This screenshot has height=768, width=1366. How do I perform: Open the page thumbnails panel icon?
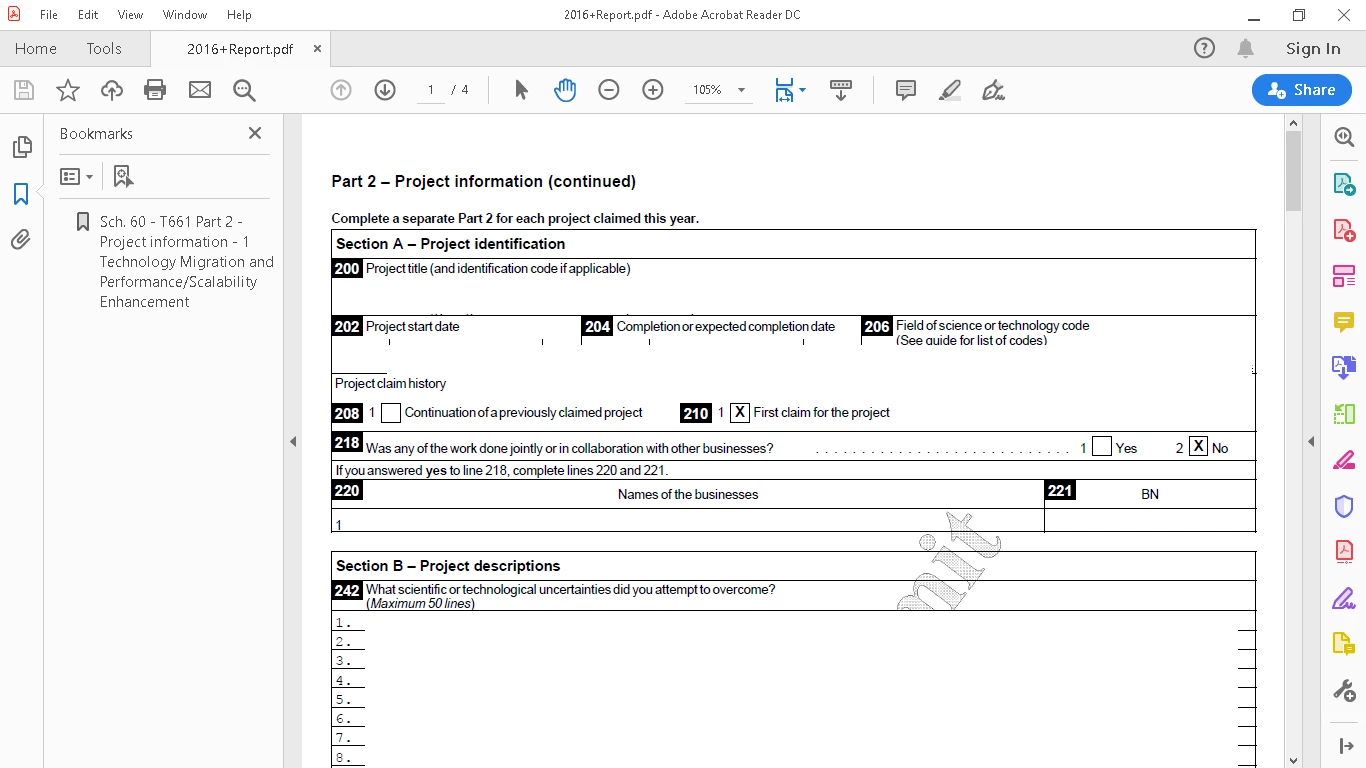pos(21,147)
